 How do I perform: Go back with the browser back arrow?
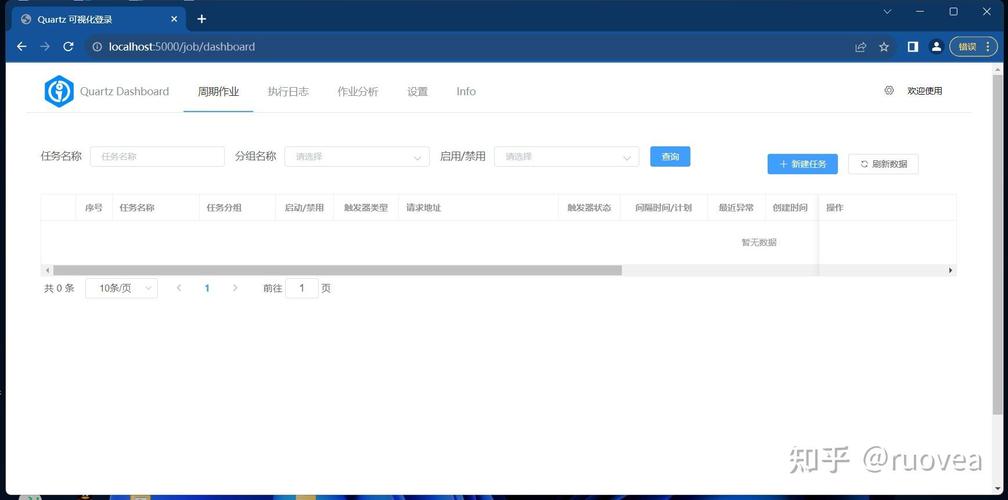(x=22, y=46)
